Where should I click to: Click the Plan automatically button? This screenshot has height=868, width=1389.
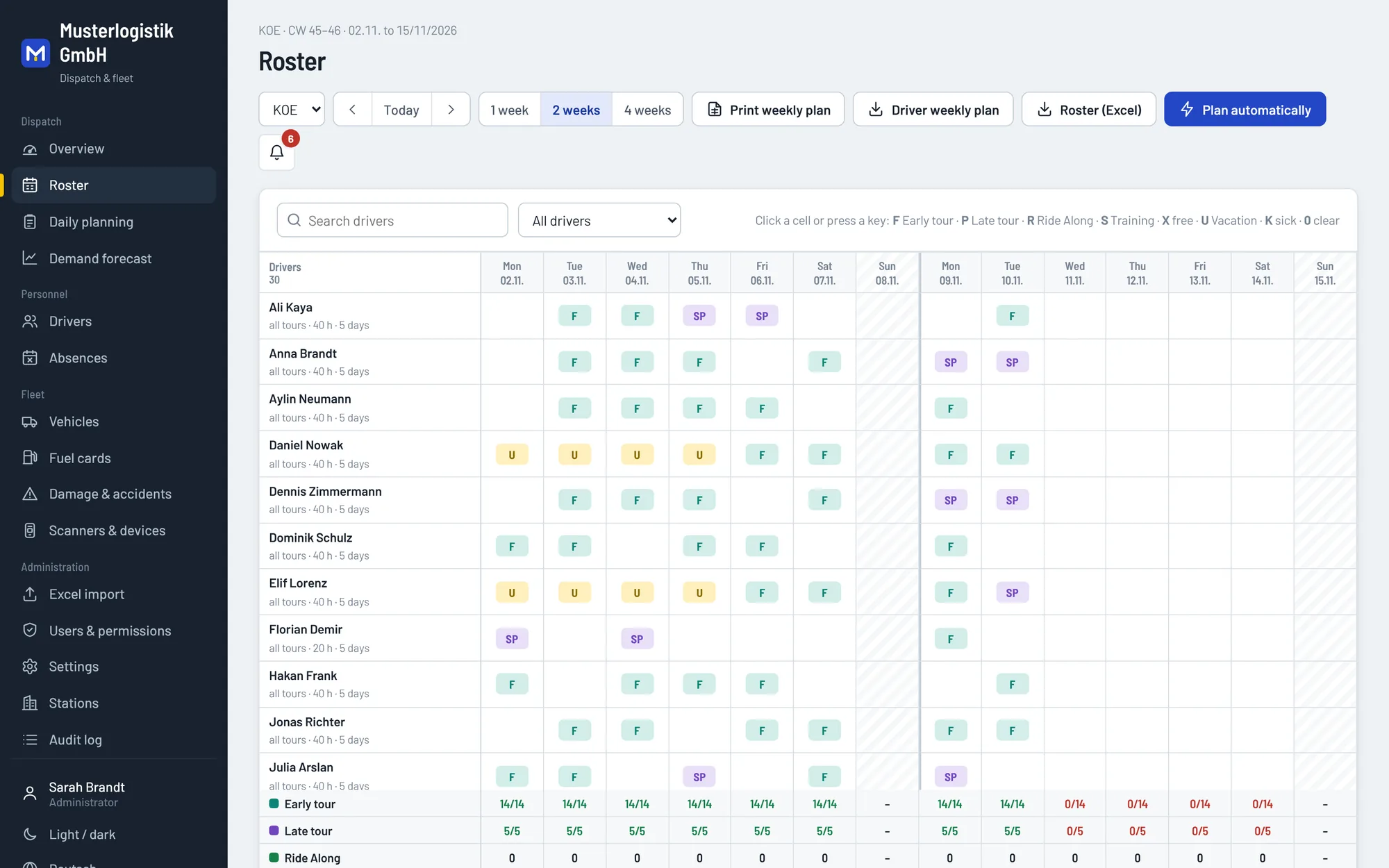pos(1245,110)
